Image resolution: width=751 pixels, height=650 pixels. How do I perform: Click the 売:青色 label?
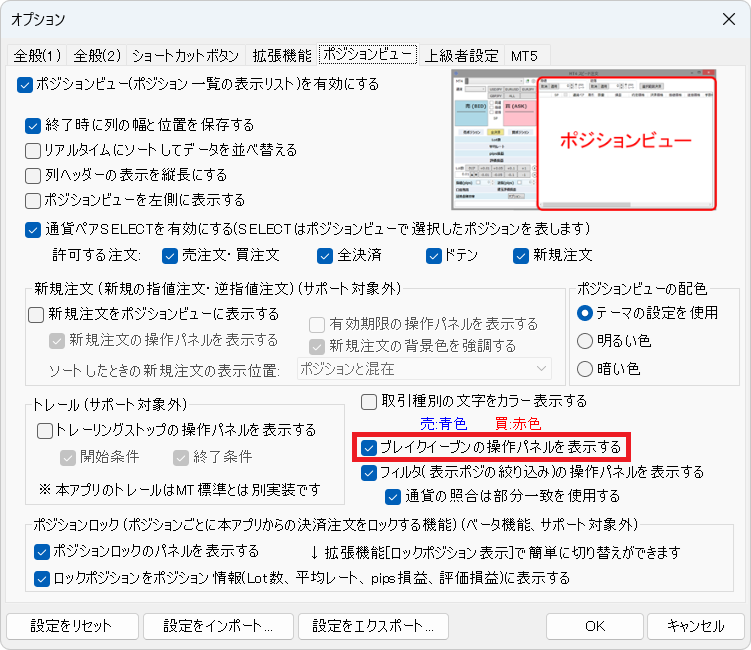pos(444,424)
